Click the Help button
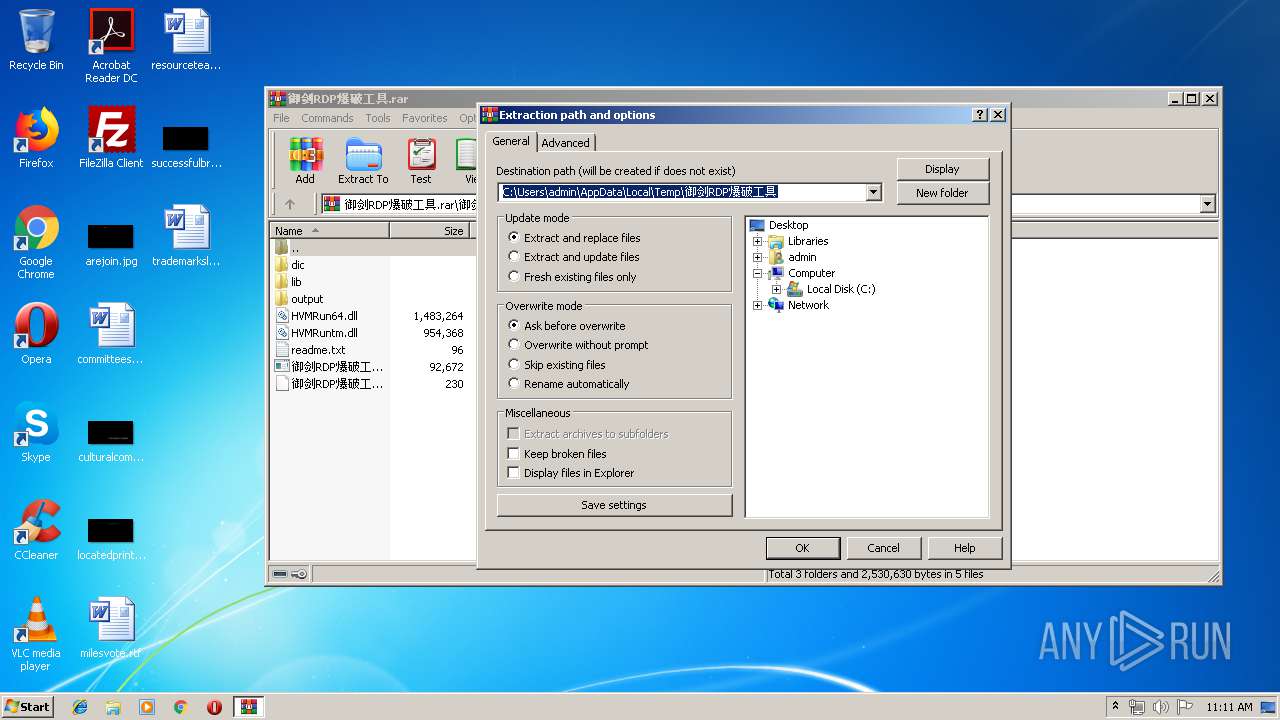 (x=964, y=548)
